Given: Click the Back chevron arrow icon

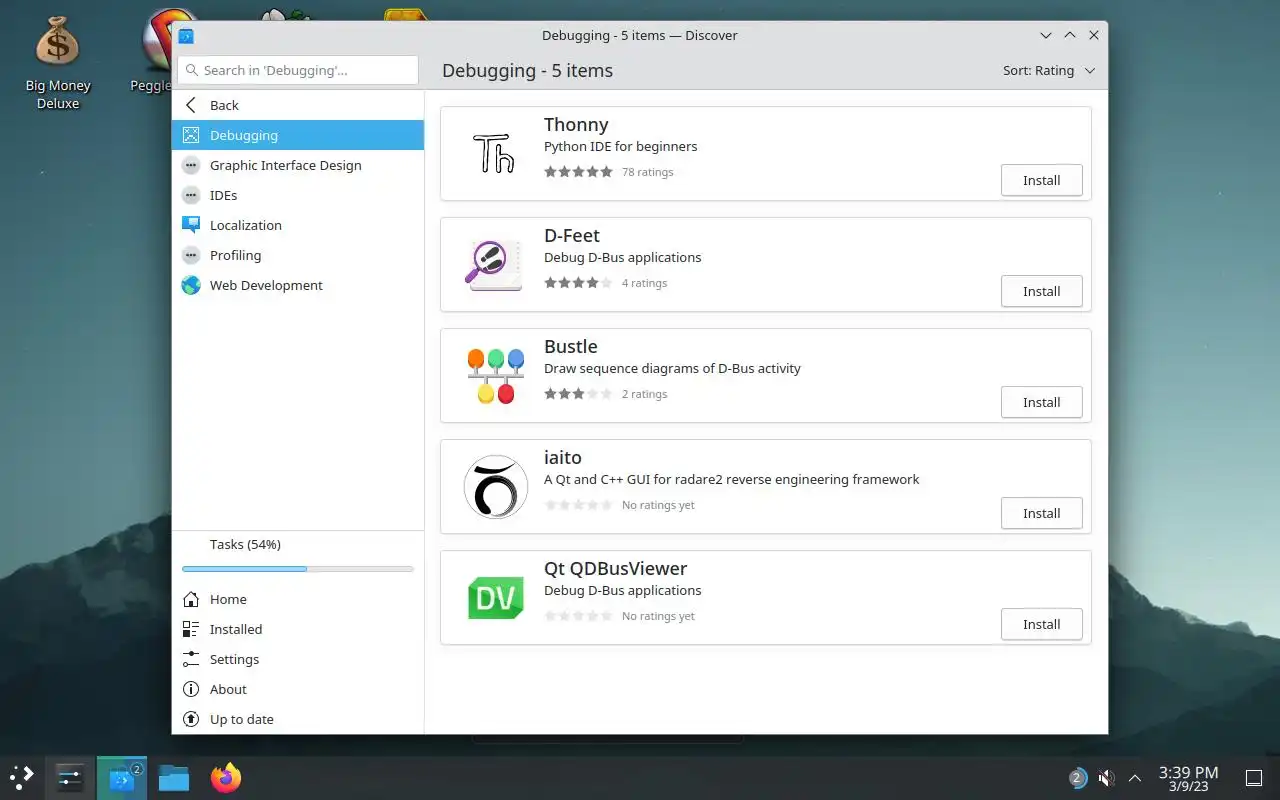Looking at the screenshot, I should [191, 105].
